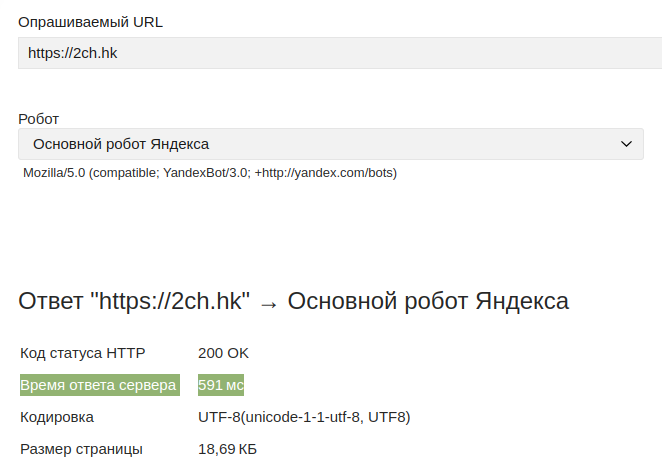Click the highlighted "591 мс" value
The width and height of the screenshot is (662, 472).
coord(221,385)
